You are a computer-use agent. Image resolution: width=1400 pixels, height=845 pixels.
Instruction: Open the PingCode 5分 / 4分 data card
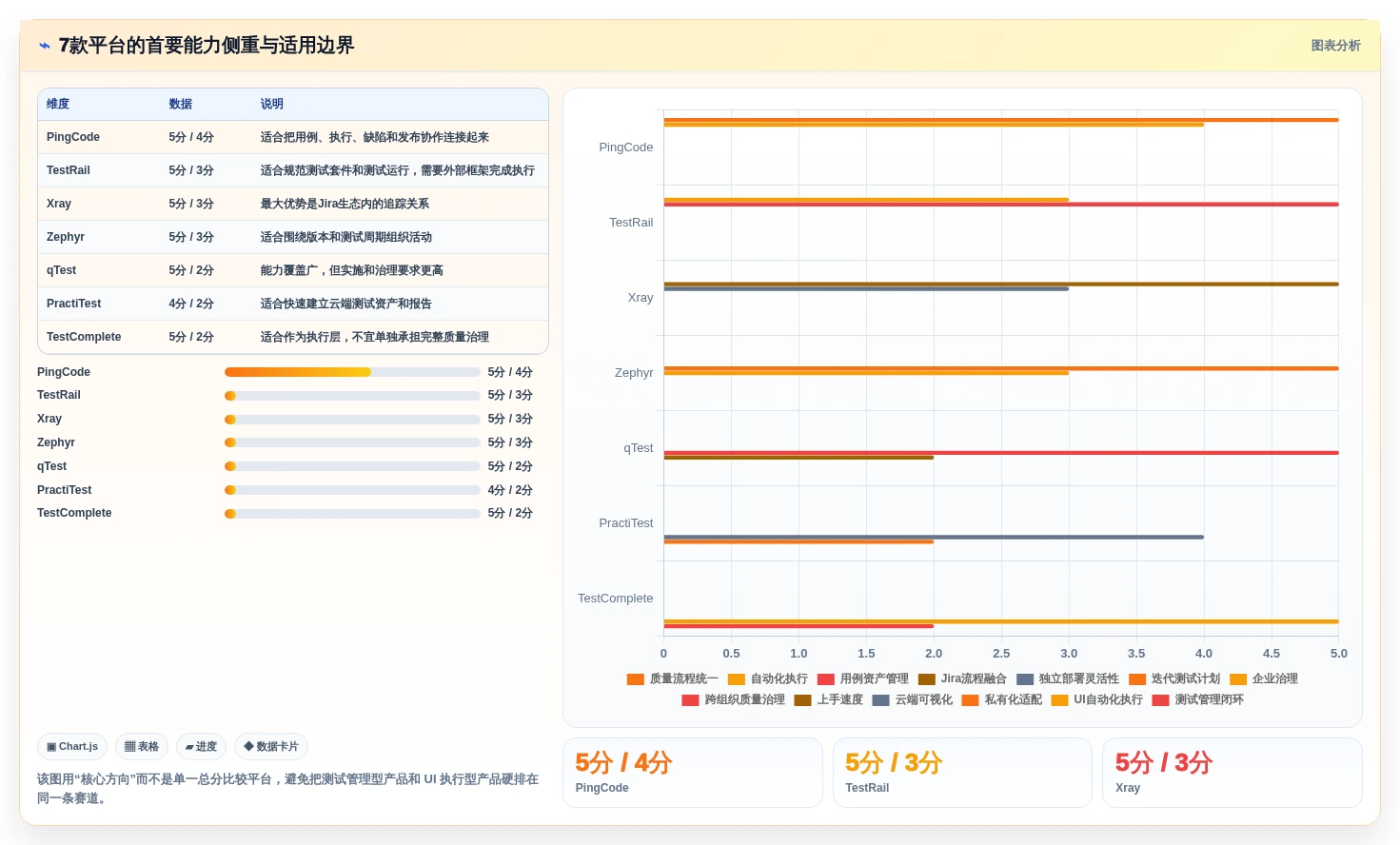coord(693,773)
